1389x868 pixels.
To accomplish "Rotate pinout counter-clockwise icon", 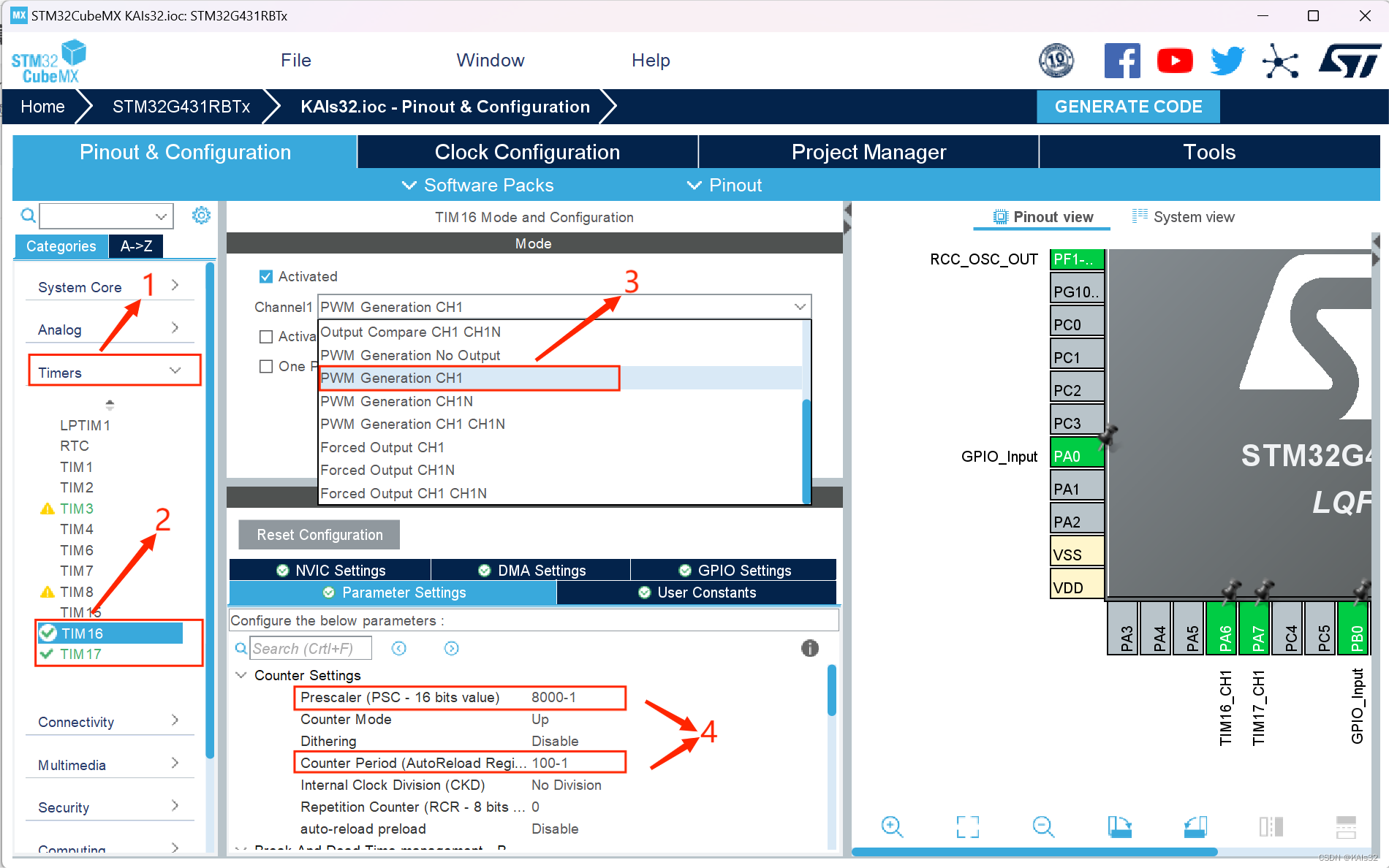I will [1195, 826].
